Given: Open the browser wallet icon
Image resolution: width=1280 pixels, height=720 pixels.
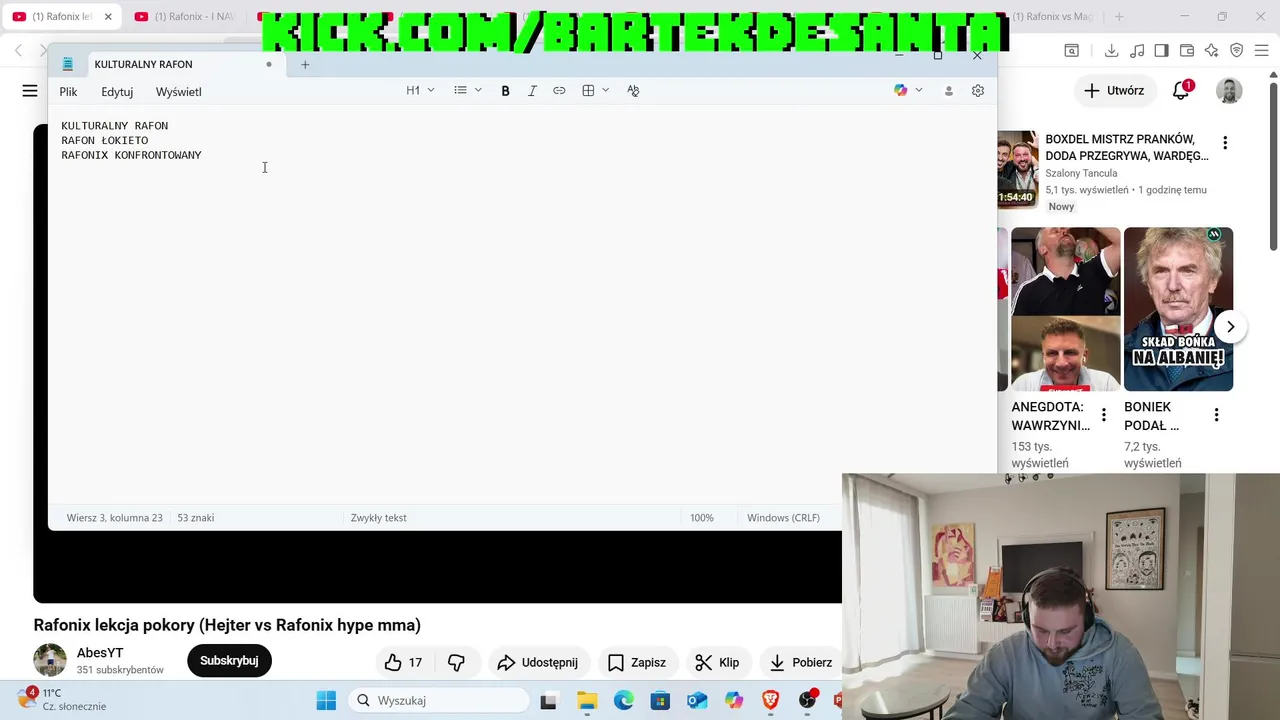Looking at the screenshot, I should coord(1187,51).
